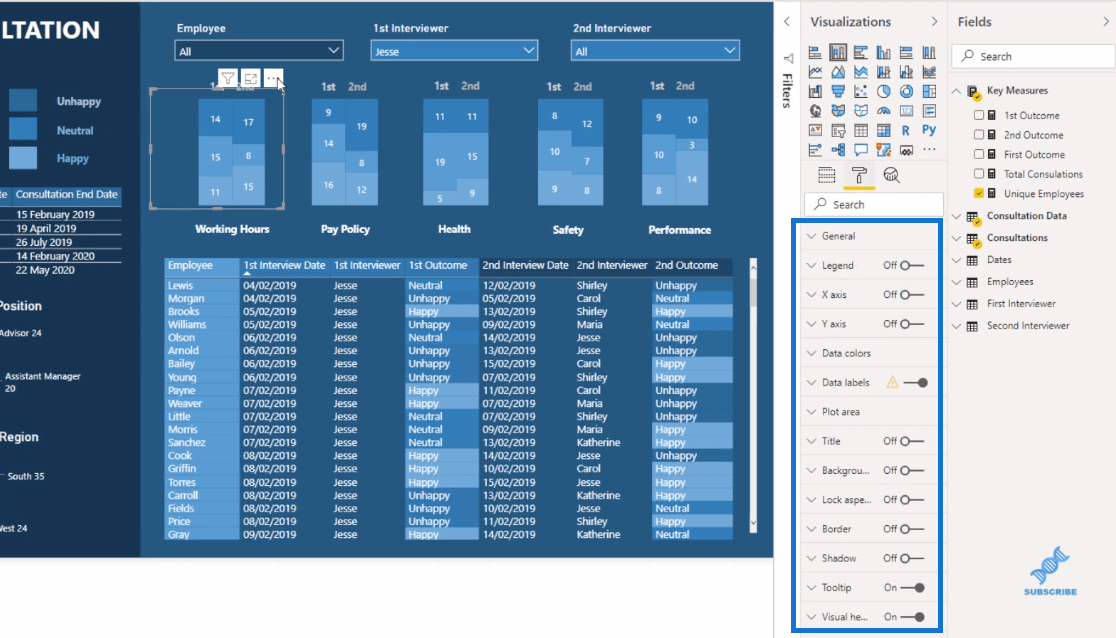This screenshot has height=638, width=1116.
Task: Sort by 2nd Outcome column header
Action: pyautogui.click(x=687, y=266)
